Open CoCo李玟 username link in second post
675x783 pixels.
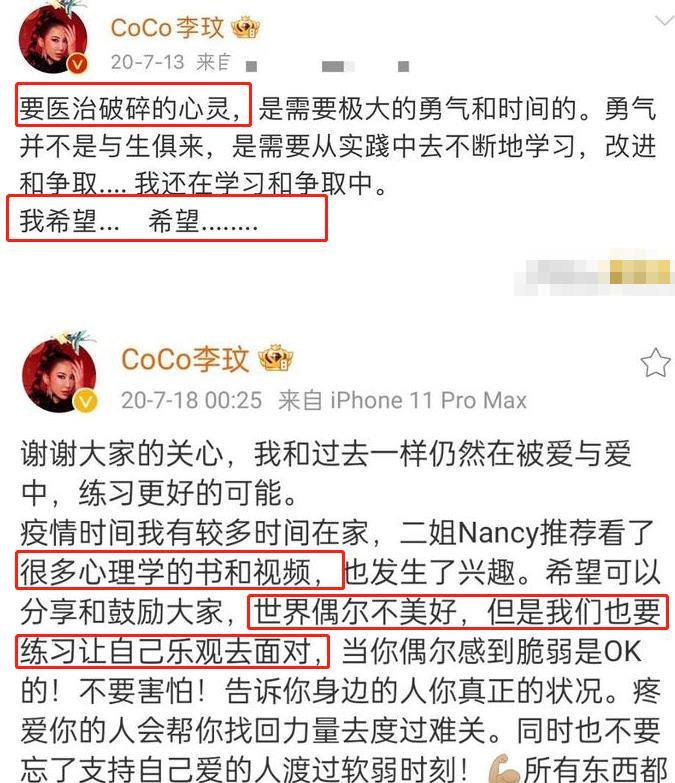click(185, 359)
